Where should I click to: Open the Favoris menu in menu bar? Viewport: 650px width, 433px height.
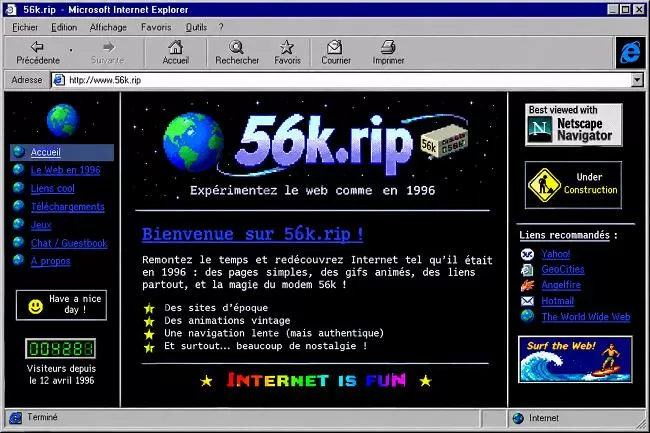point(156,27)
